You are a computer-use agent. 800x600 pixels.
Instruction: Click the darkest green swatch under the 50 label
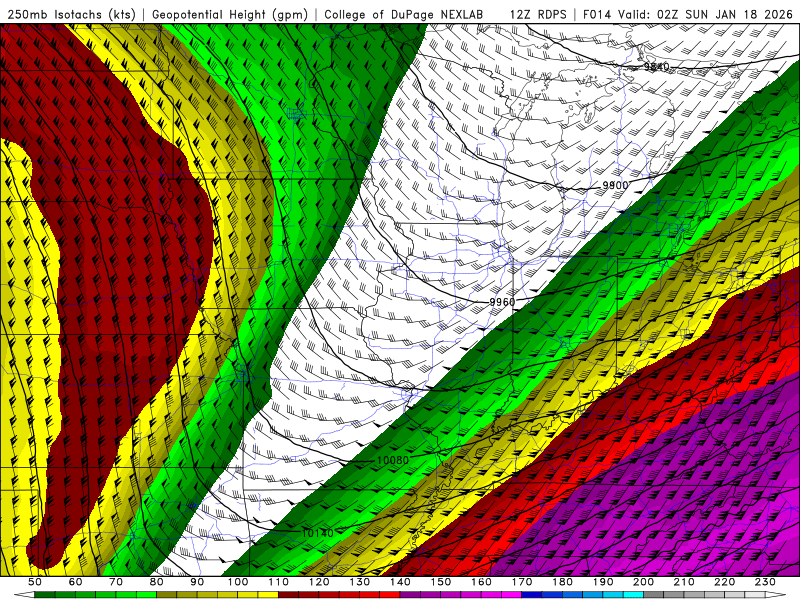click(x=45, y=595)
